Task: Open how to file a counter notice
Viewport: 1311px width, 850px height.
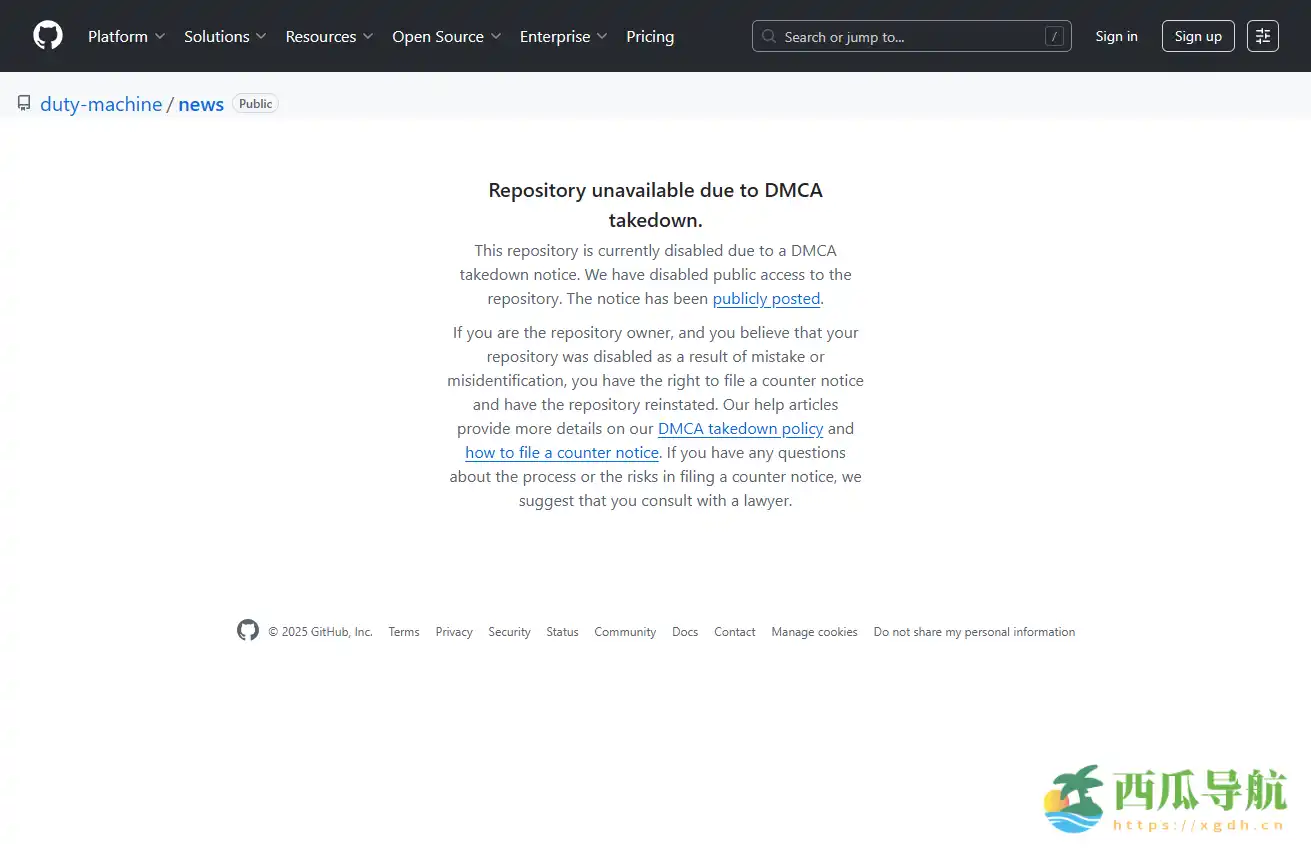Action: (562, 453)
